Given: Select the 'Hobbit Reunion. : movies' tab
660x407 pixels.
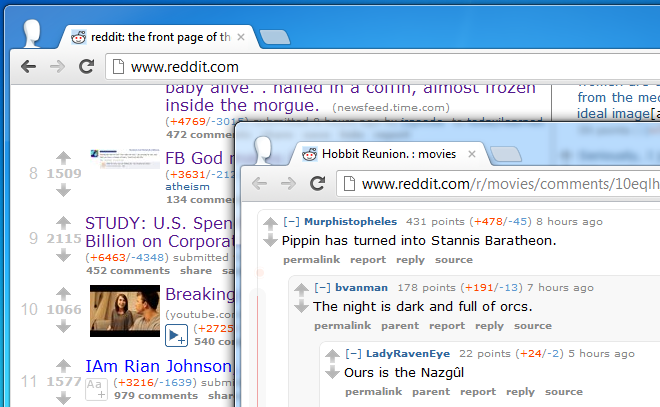Looking at the screenshot, I should [389, 154].
